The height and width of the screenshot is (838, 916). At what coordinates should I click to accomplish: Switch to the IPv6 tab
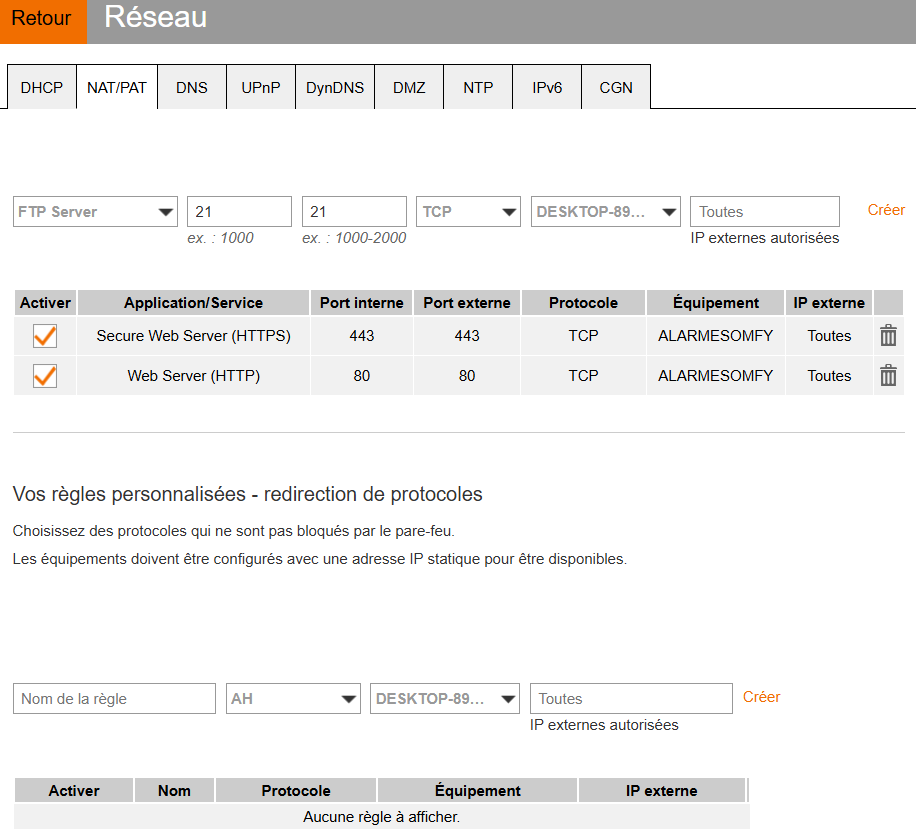pyautogui.click(x=547, y=88)
